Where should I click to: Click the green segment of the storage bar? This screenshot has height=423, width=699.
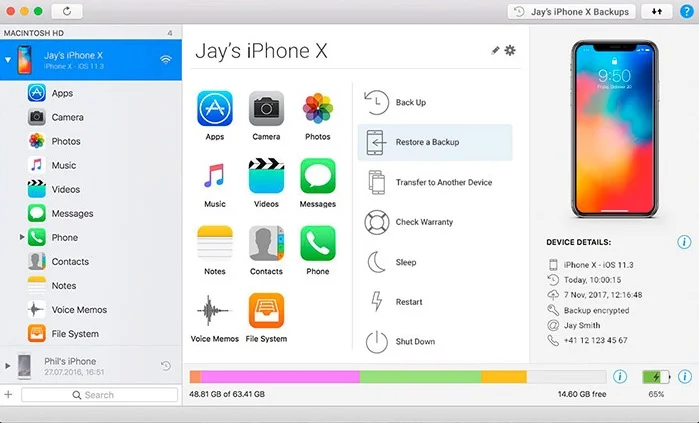(x=420, y=377)
